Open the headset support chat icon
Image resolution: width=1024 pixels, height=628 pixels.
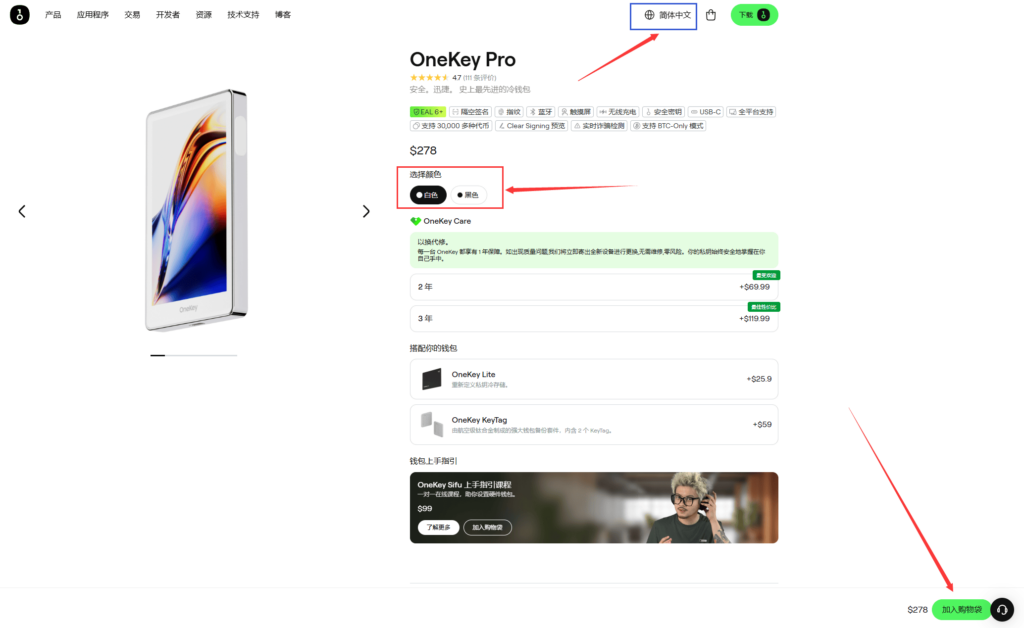pos(1002,609)
